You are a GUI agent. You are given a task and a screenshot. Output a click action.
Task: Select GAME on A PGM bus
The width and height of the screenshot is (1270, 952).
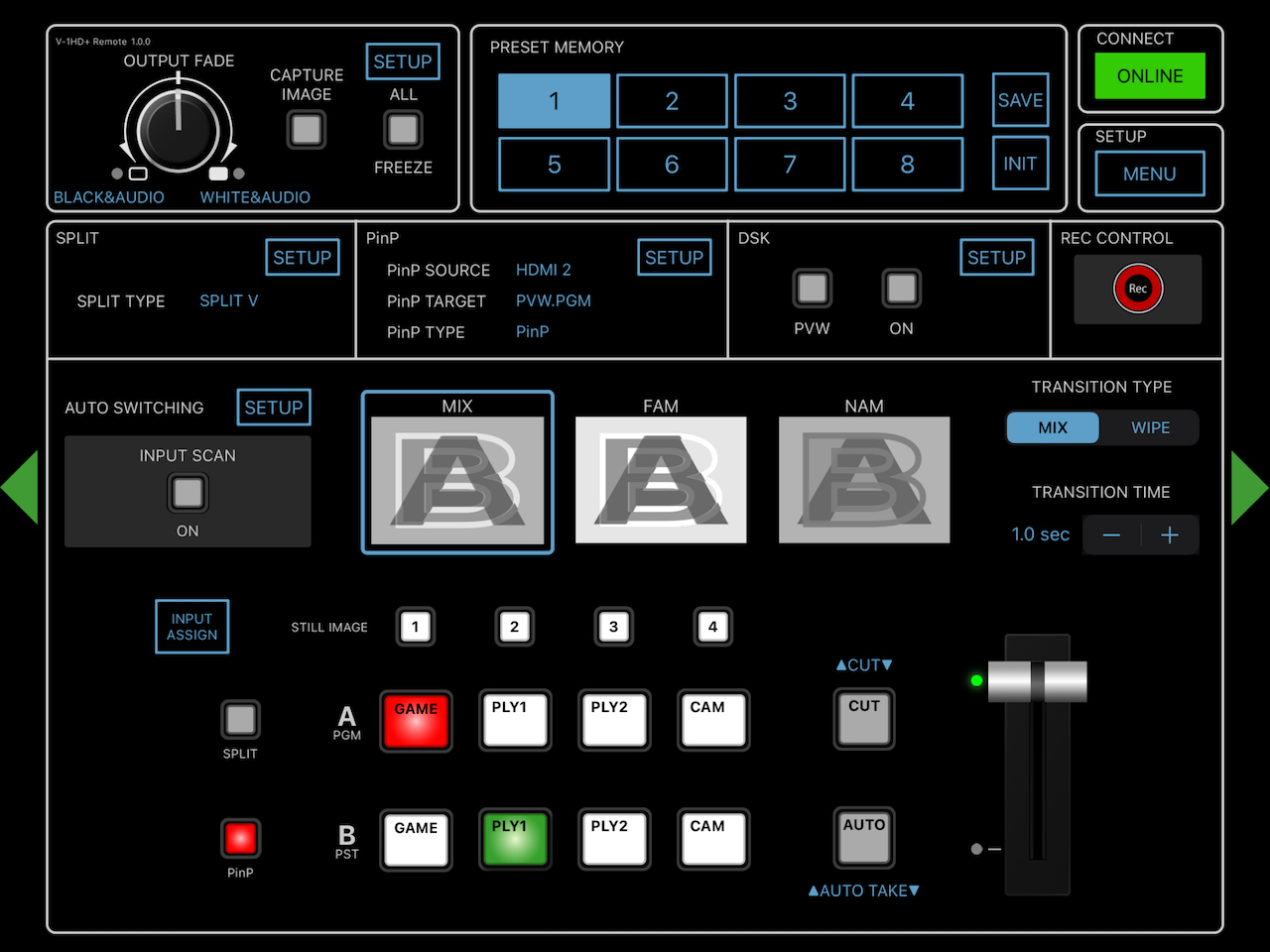pyautogui.click(x=416, y=720)
